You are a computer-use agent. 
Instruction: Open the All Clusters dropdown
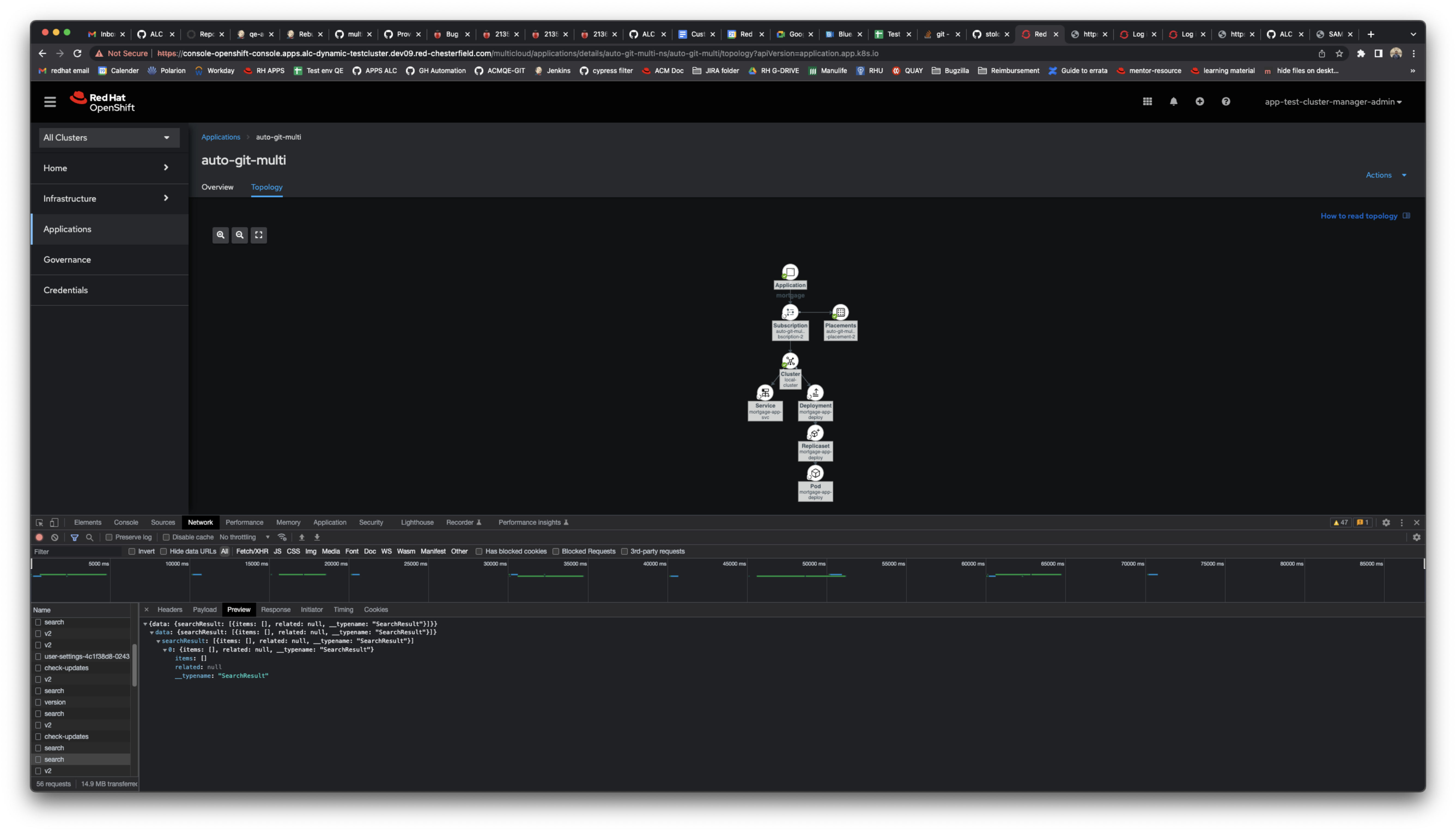click(108, 138)
